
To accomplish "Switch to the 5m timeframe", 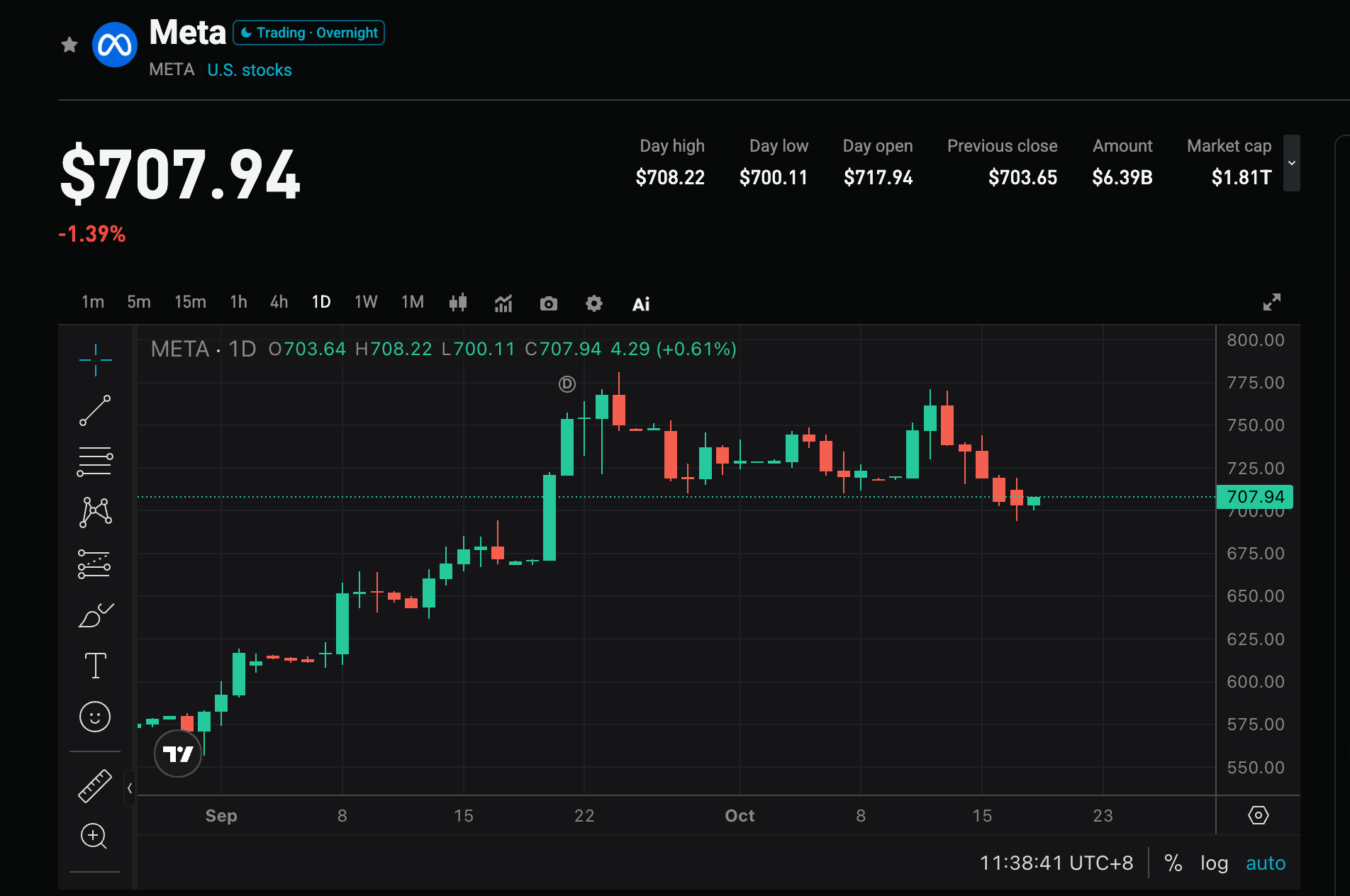I will (x=139, y=302).
